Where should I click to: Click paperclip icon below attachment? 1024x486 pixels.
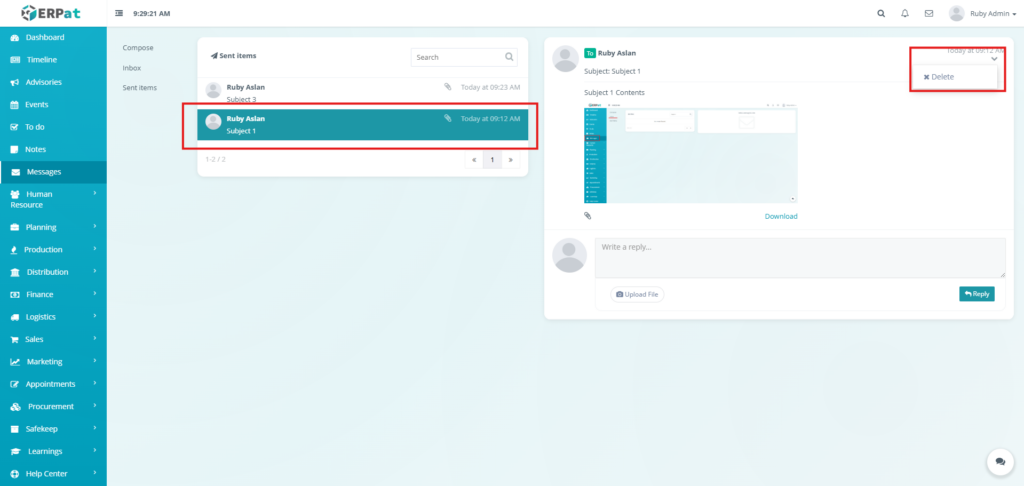(588, 216)
